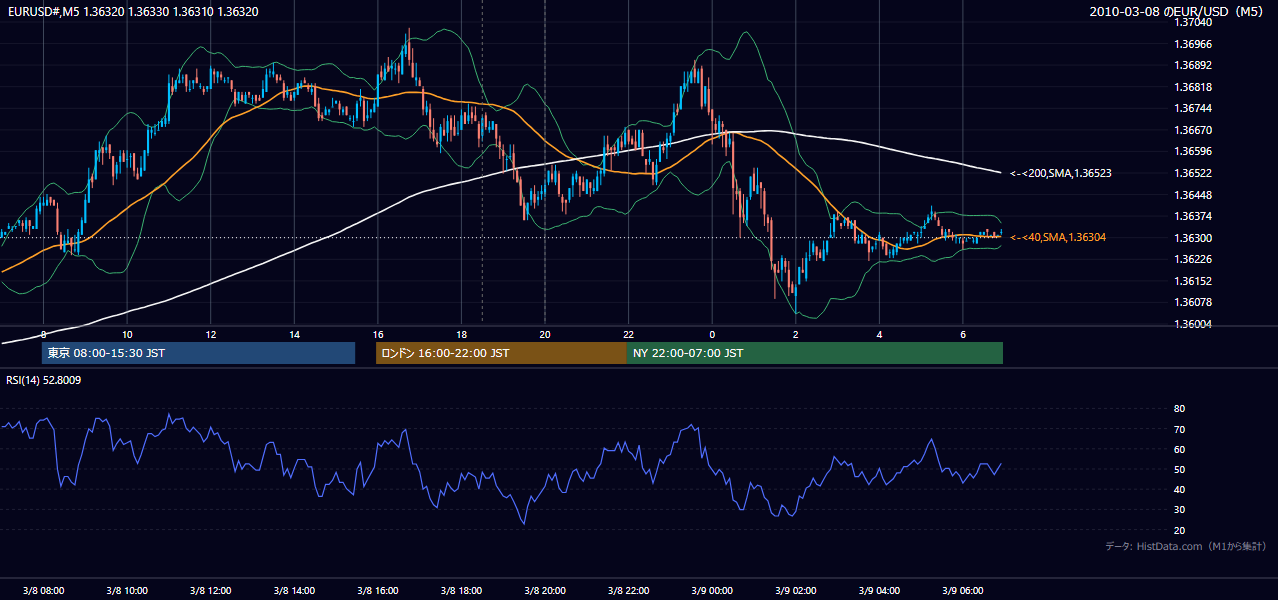Click the 3/8 10:00 time axis label
Viewport: 1278px width, 600px height.
click(127, 590)
